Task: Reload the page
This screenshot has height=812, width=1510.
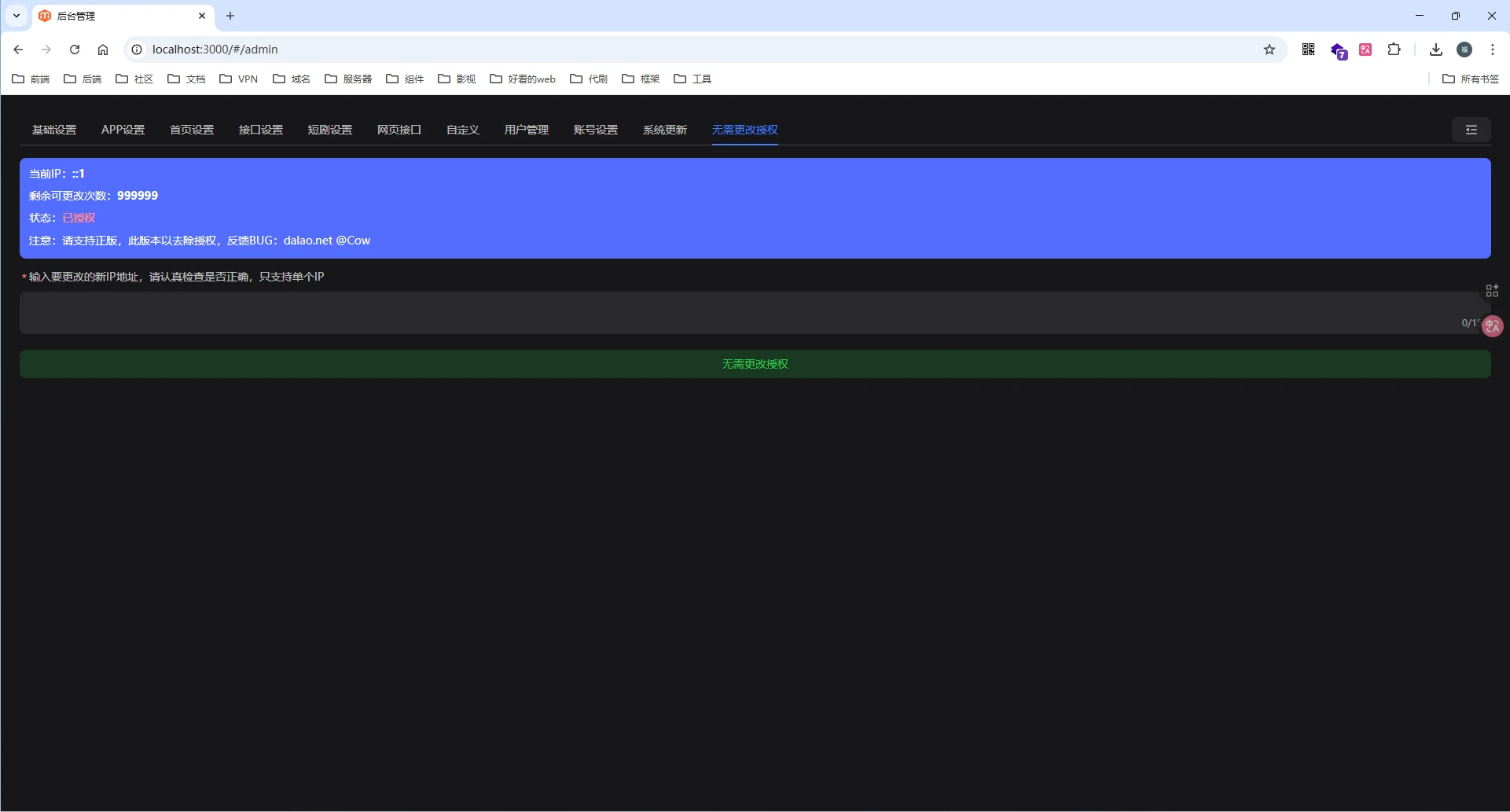Action: (x=75, y=50)
